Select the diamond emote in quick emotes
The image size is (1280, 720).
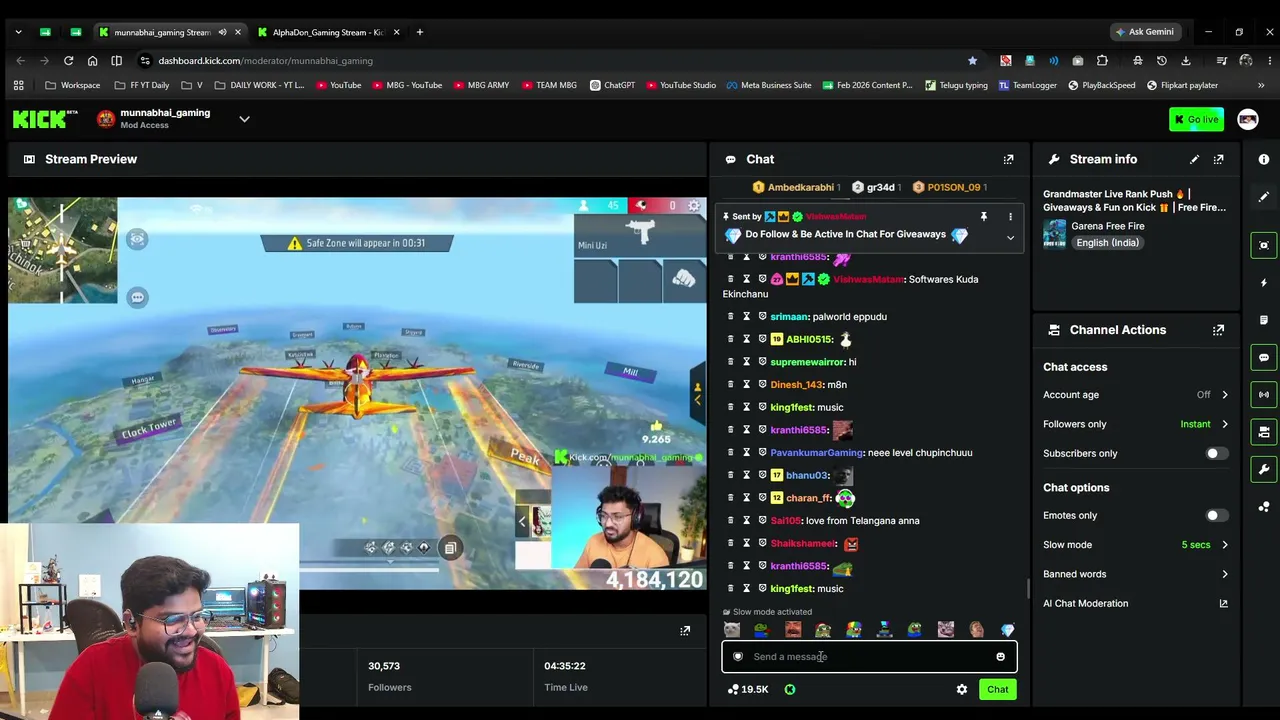[1007, 630]
